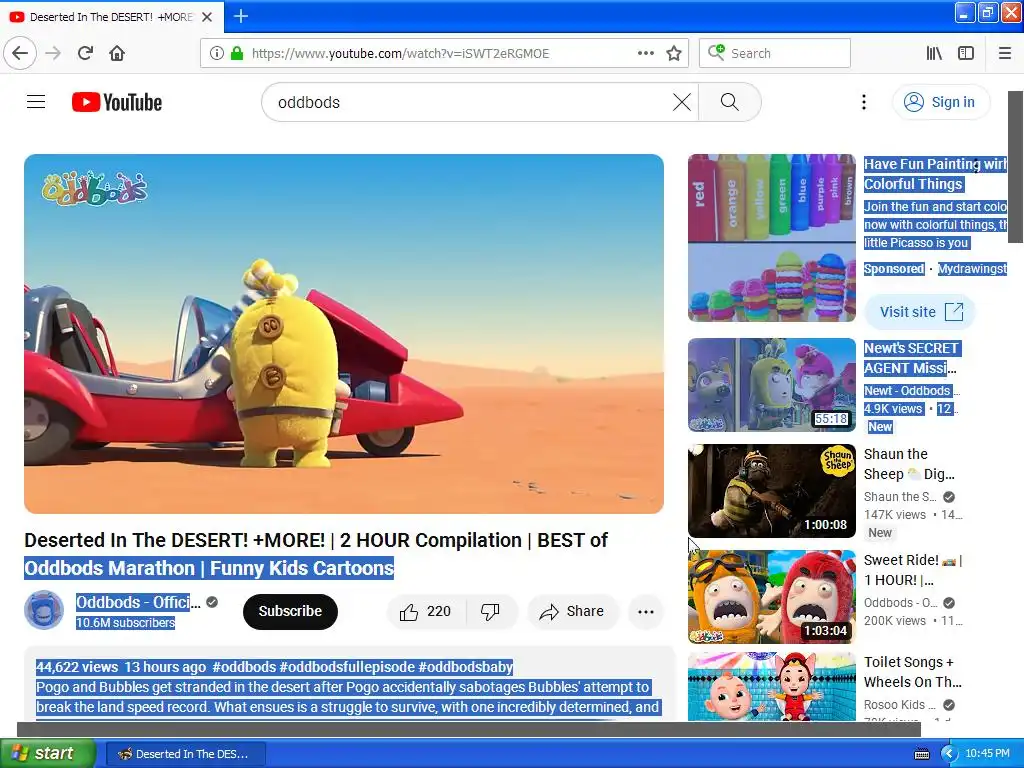
Task: Expand hidden tray icons arrow
Action: coord(948,754)
